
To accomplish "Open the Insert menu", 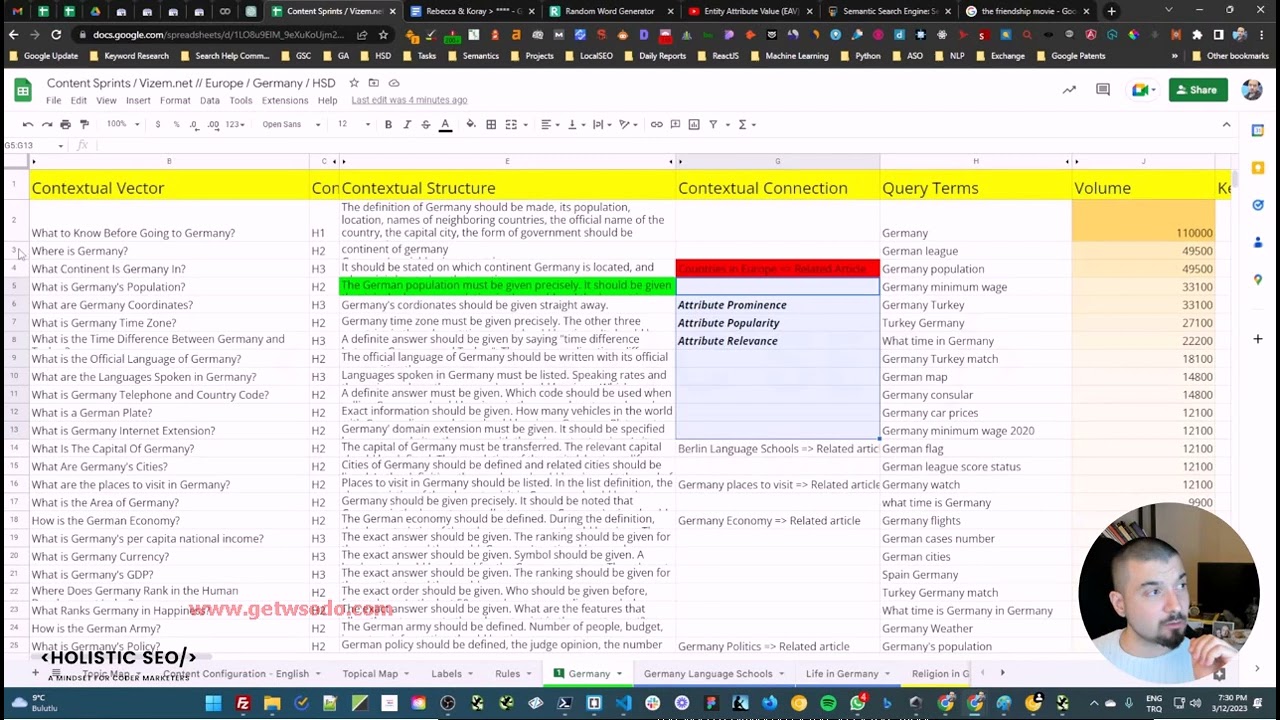I will 138,100.
